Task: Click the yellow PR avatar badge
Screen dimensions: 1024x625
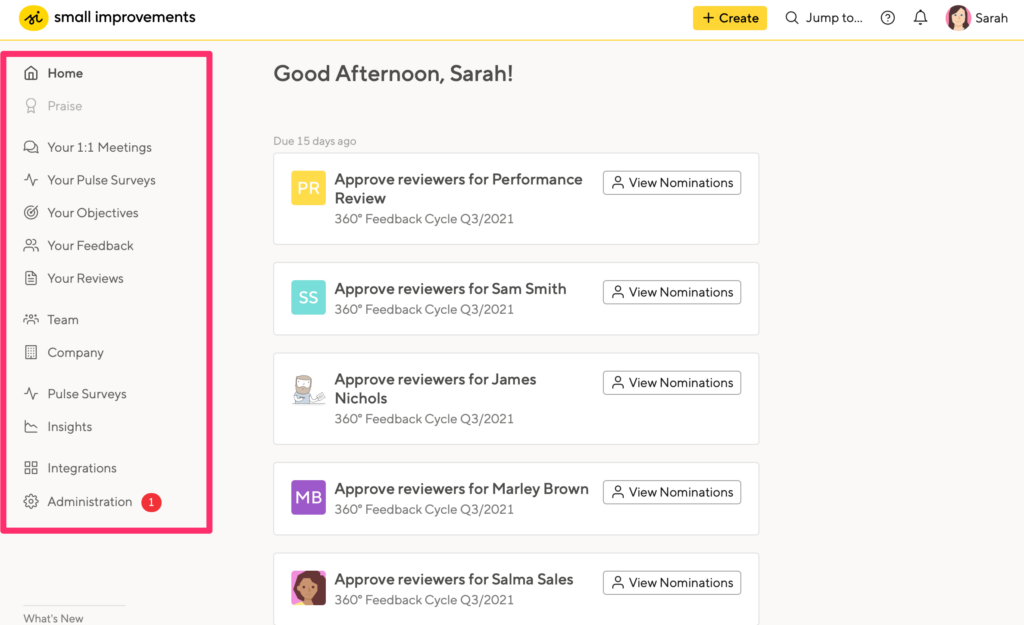Action: coord(308,188)
